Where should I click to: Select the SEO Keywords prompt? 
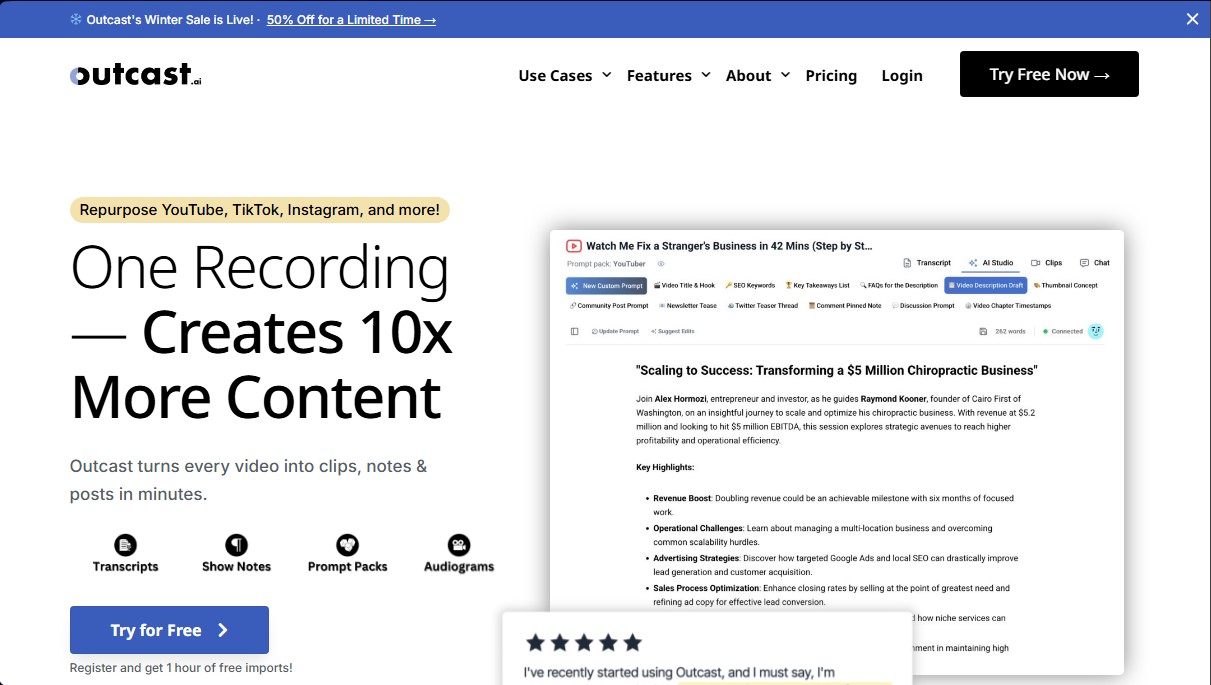click(x=750, y=285)
